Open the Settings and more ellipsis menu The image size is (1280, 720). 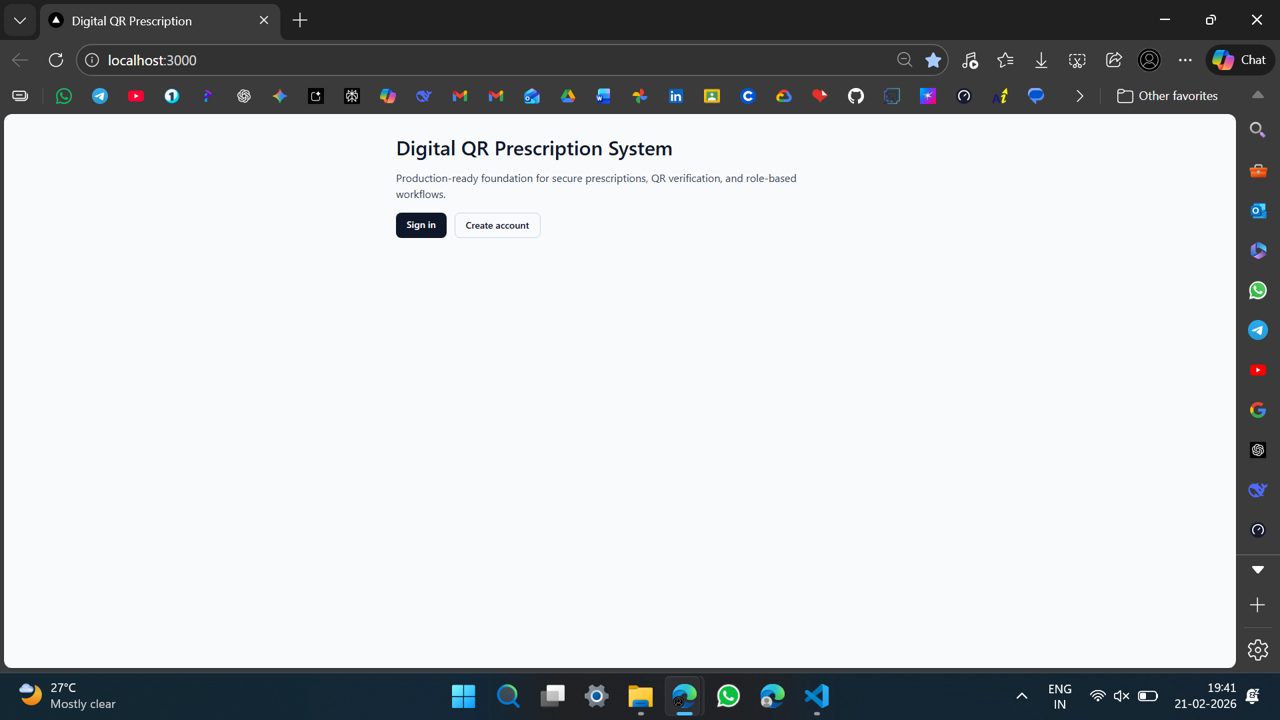click(x=1185, y=60)
